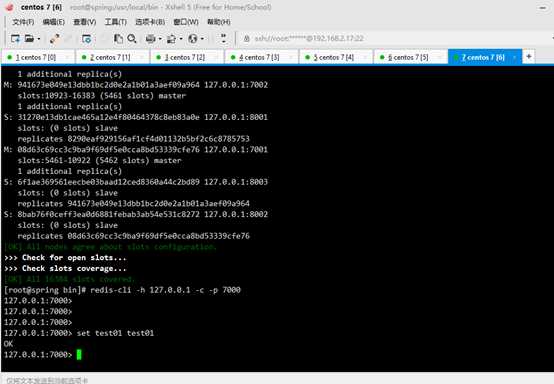This screenshot has width=554, height=384.
Task: Click the plus button to add a new tab
Action: pos(529,57)
